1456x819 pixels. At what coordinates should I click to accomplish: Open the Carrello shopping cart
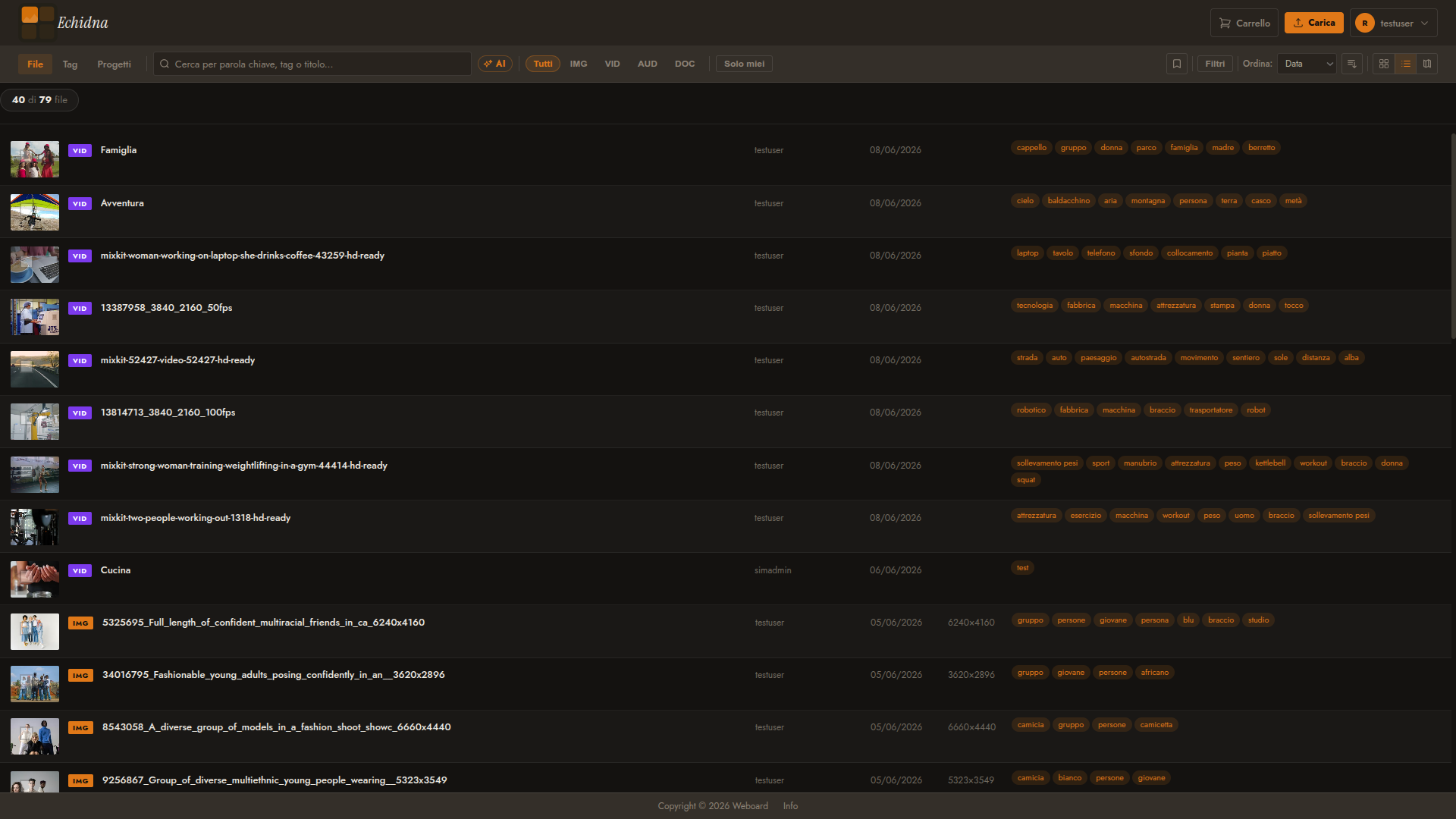1244,23
